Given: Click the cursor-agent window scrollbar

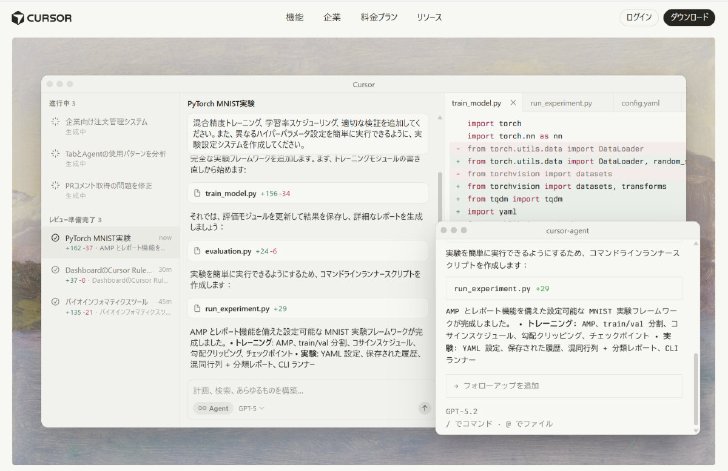Looking at the screenshot, I should click(x=696, y=389).
